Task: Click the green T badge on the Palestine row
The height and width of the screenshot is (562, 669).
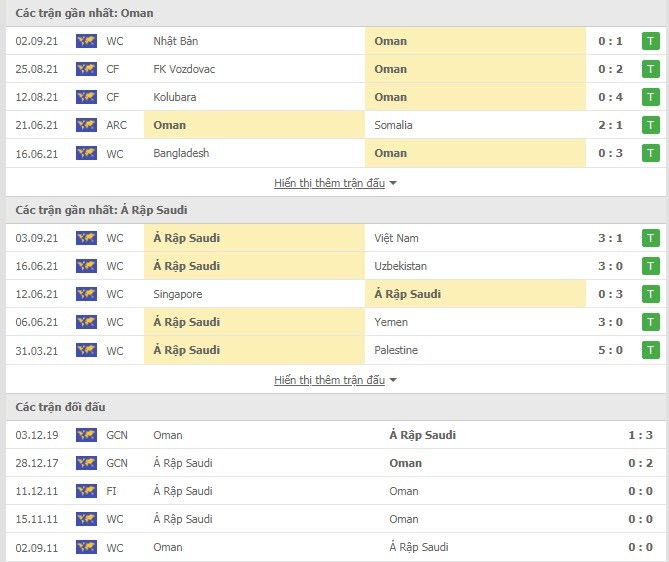Action: [650, 350]
